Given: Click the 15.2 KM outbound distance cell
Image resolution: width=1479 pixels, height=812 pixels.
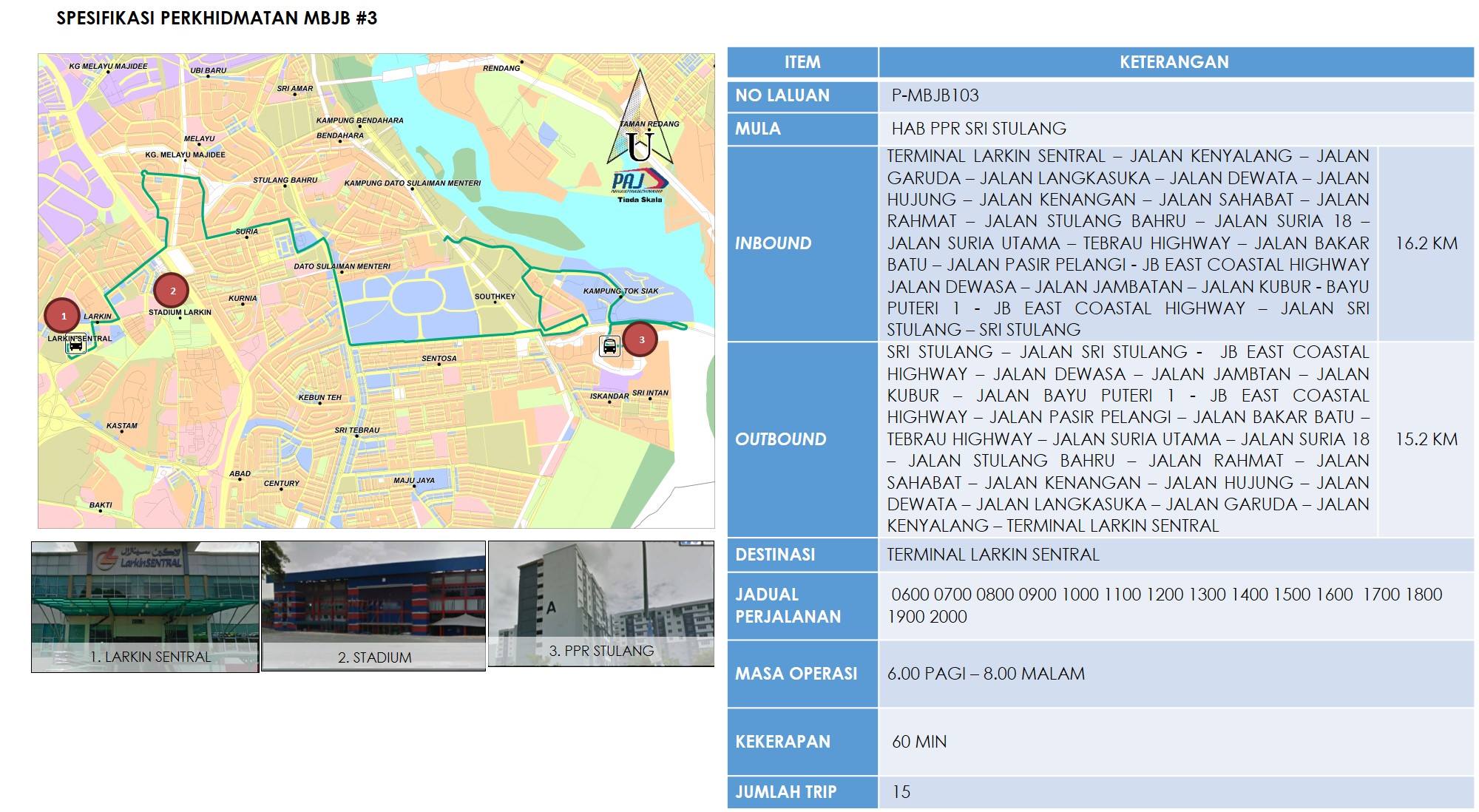Looking at the screenshot, I should tap(1426, 439).
